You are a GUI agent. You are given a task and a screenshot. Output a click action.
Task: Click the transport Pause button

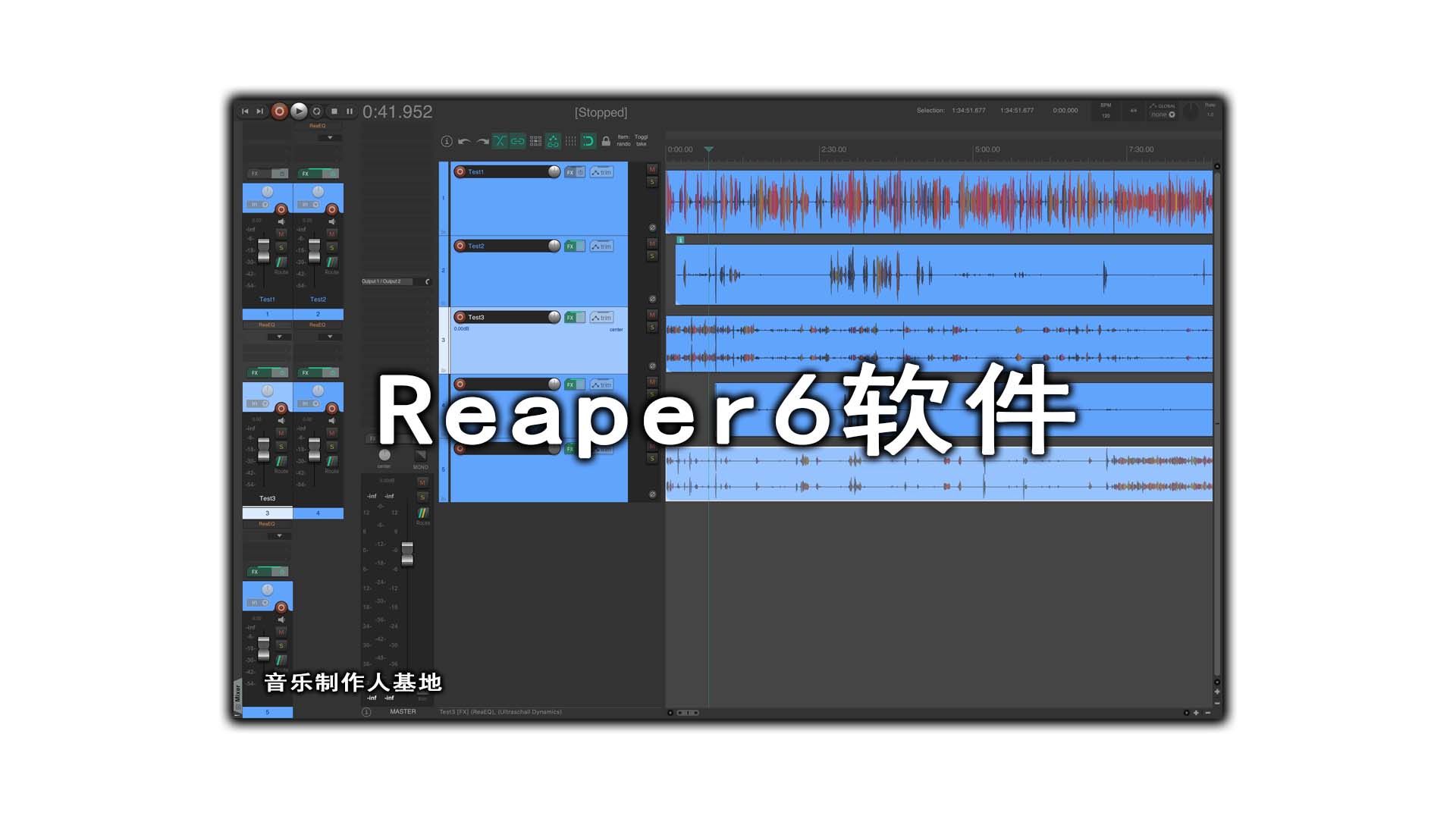coord(350,111)
